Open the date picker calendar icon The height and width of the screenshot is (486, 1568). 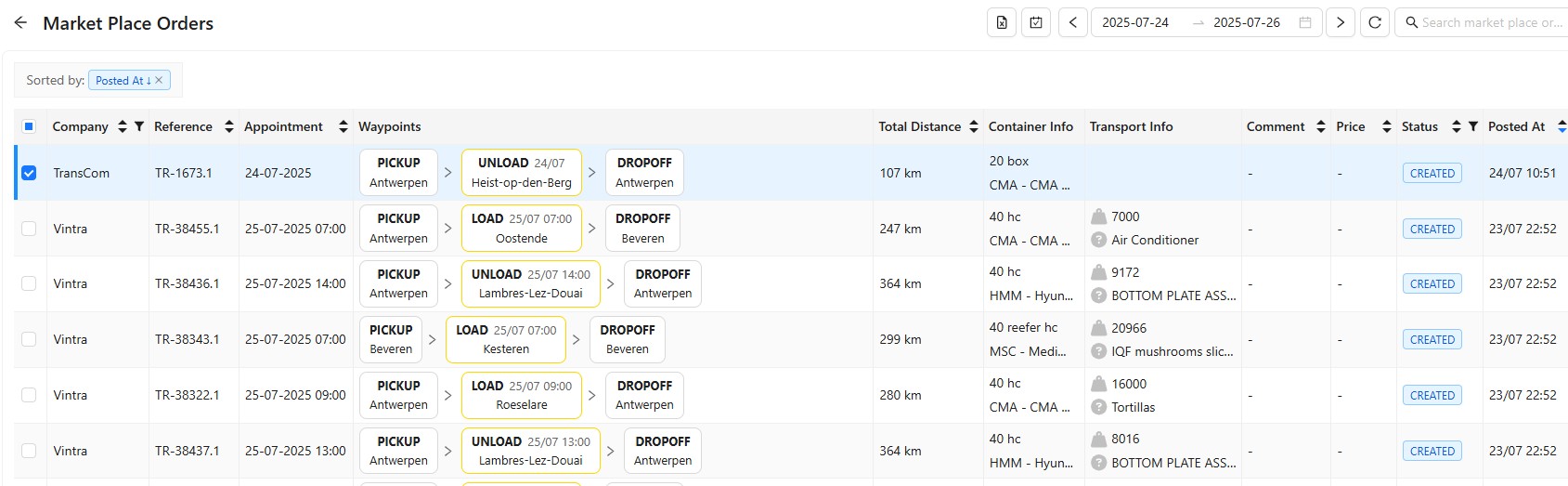pos(1305,22)
